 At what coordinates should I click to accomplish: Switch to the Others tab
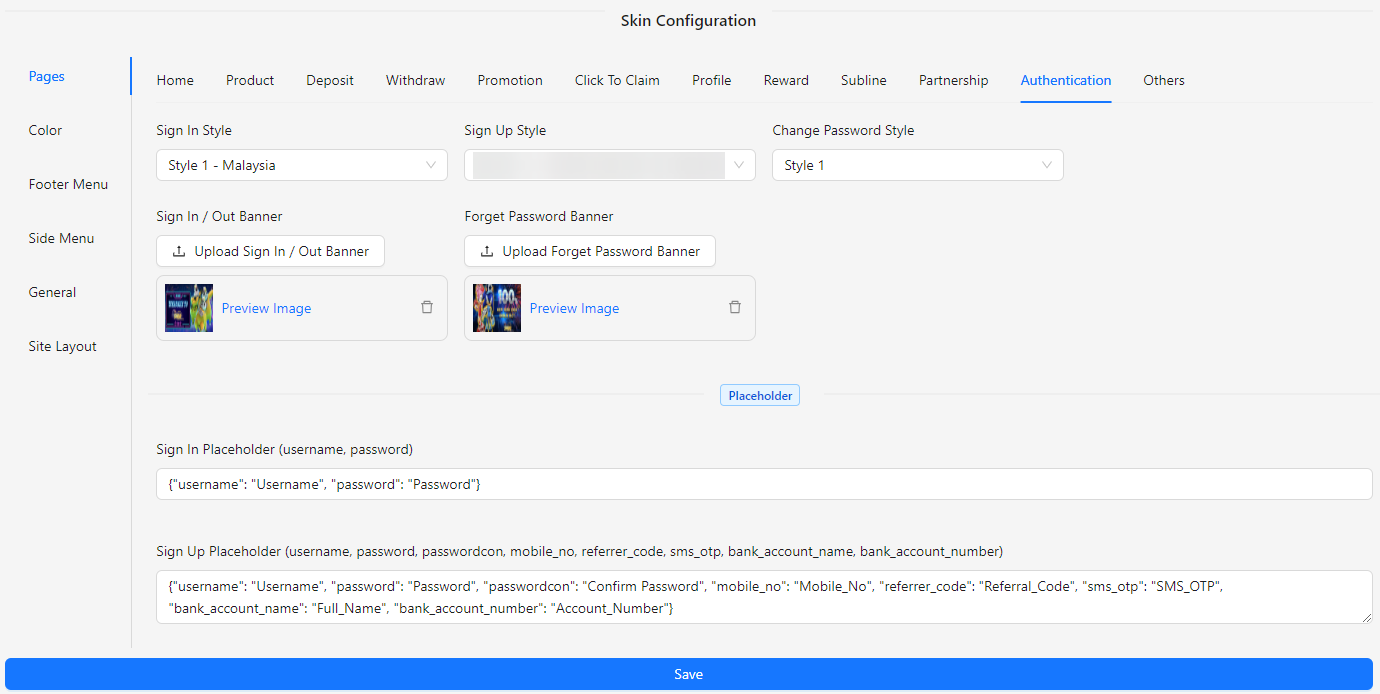pos(1164,80)
